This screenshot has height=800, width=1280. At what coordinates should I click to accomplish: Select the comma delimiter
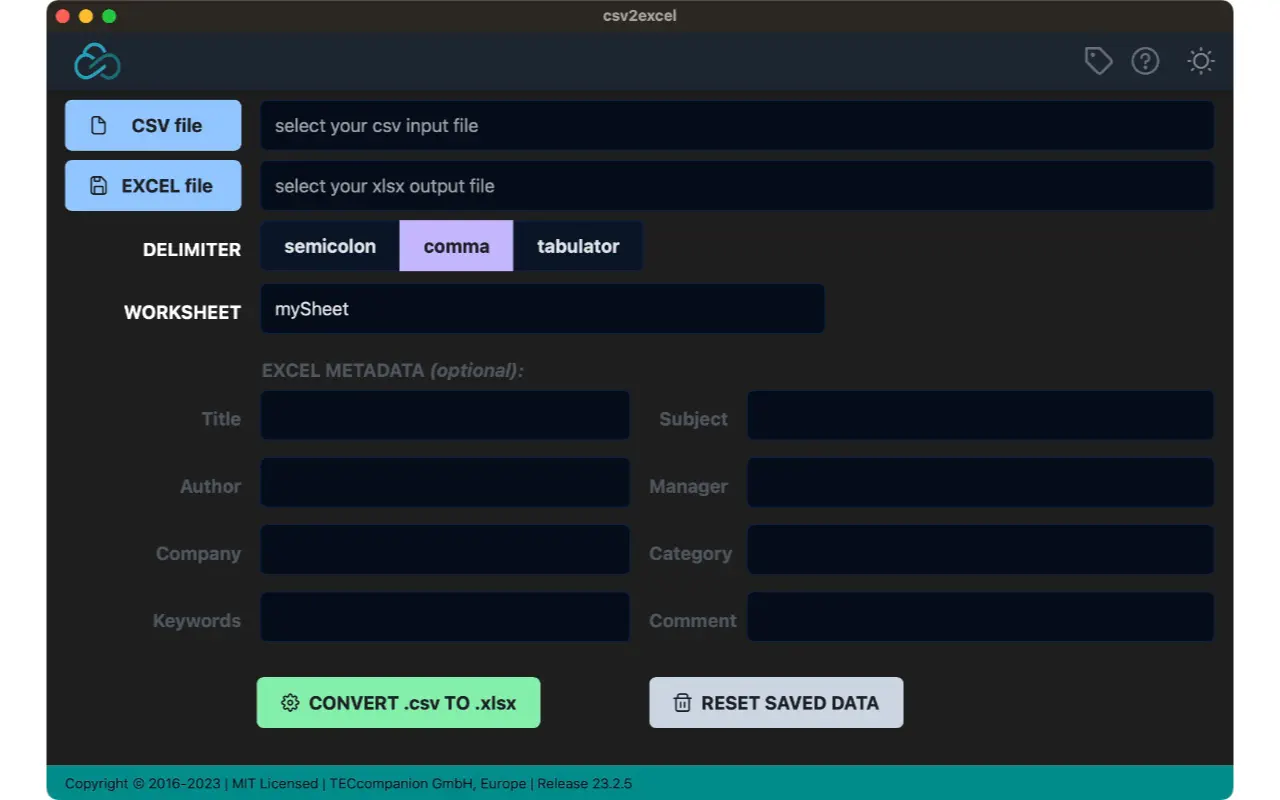456,245
